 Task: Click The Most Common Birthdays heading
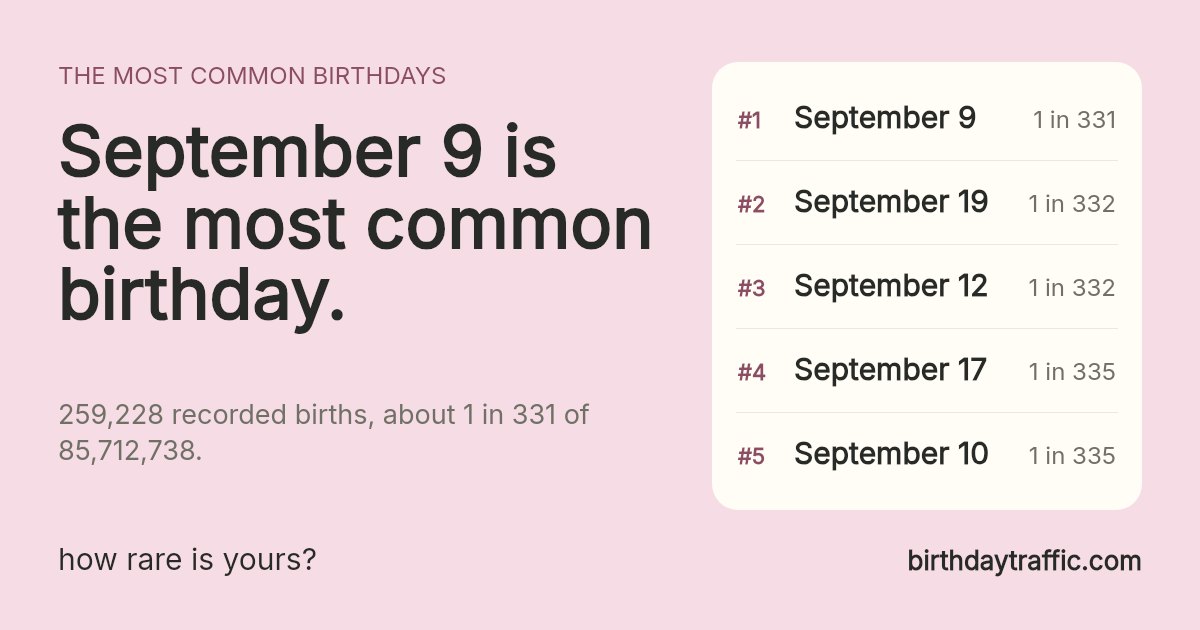point(252,76)
